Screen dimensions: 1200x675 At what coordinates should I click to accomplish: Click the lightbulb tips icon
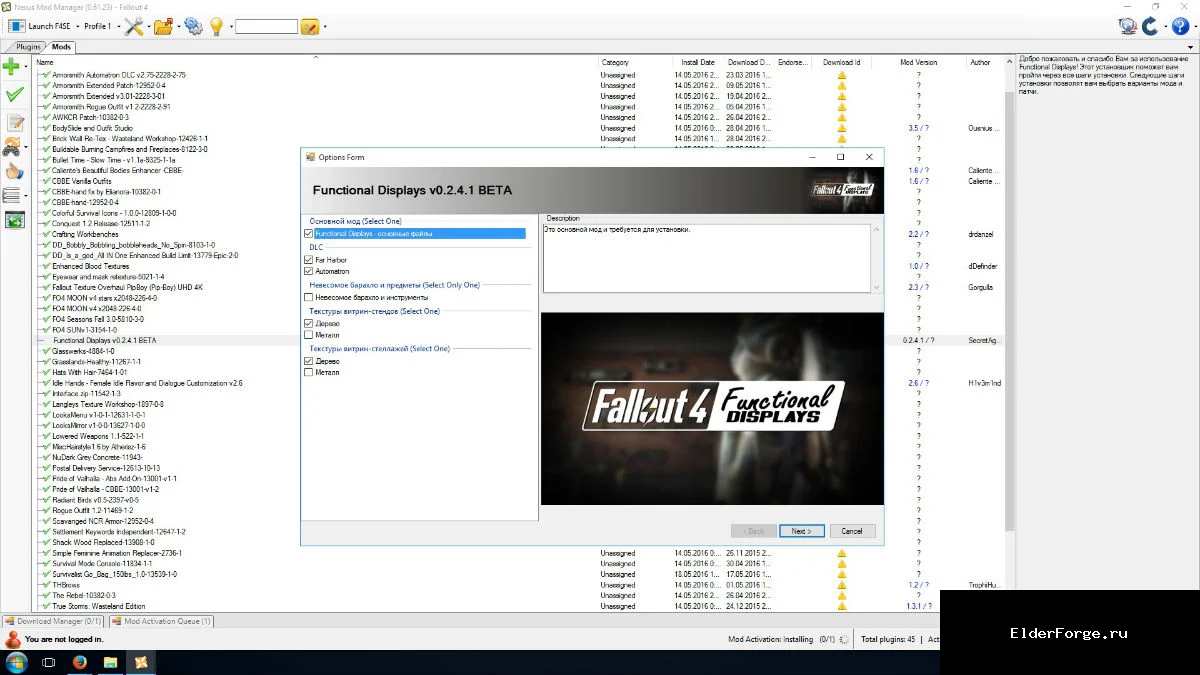(216, 26)
